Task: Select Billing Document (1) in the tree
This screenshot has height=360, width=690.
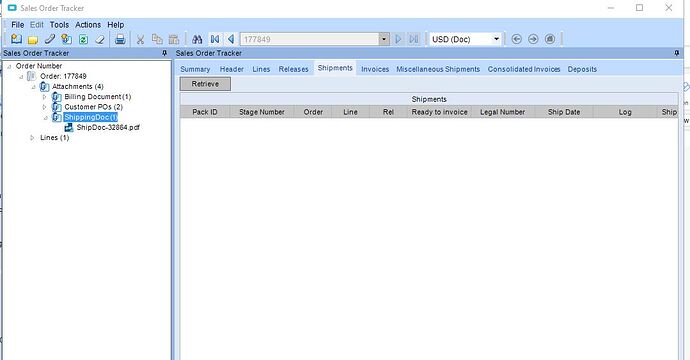Action: 98,97
